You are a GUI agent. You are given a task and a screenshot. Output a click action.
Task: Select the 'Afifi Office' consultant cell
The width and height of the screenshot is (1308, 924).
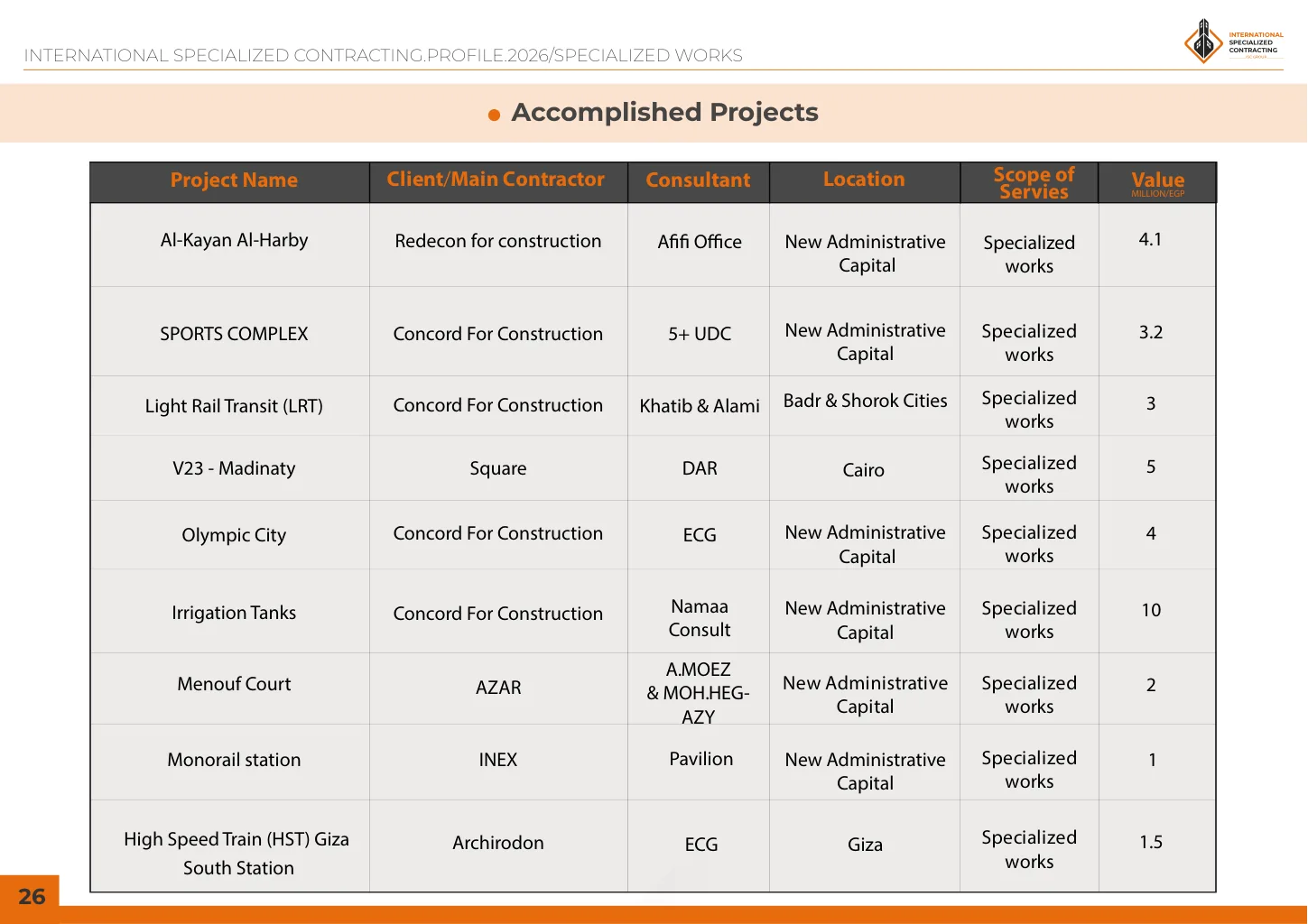[700, 242]
